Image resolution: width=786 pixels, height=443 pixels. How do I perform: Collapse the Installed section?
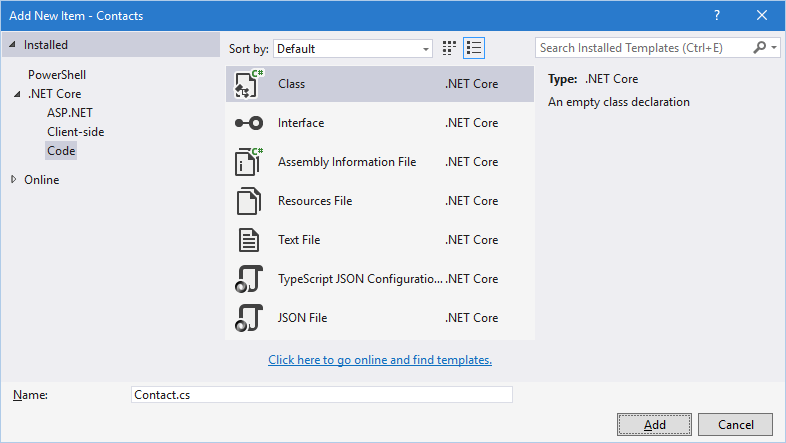tap(12, 45)
